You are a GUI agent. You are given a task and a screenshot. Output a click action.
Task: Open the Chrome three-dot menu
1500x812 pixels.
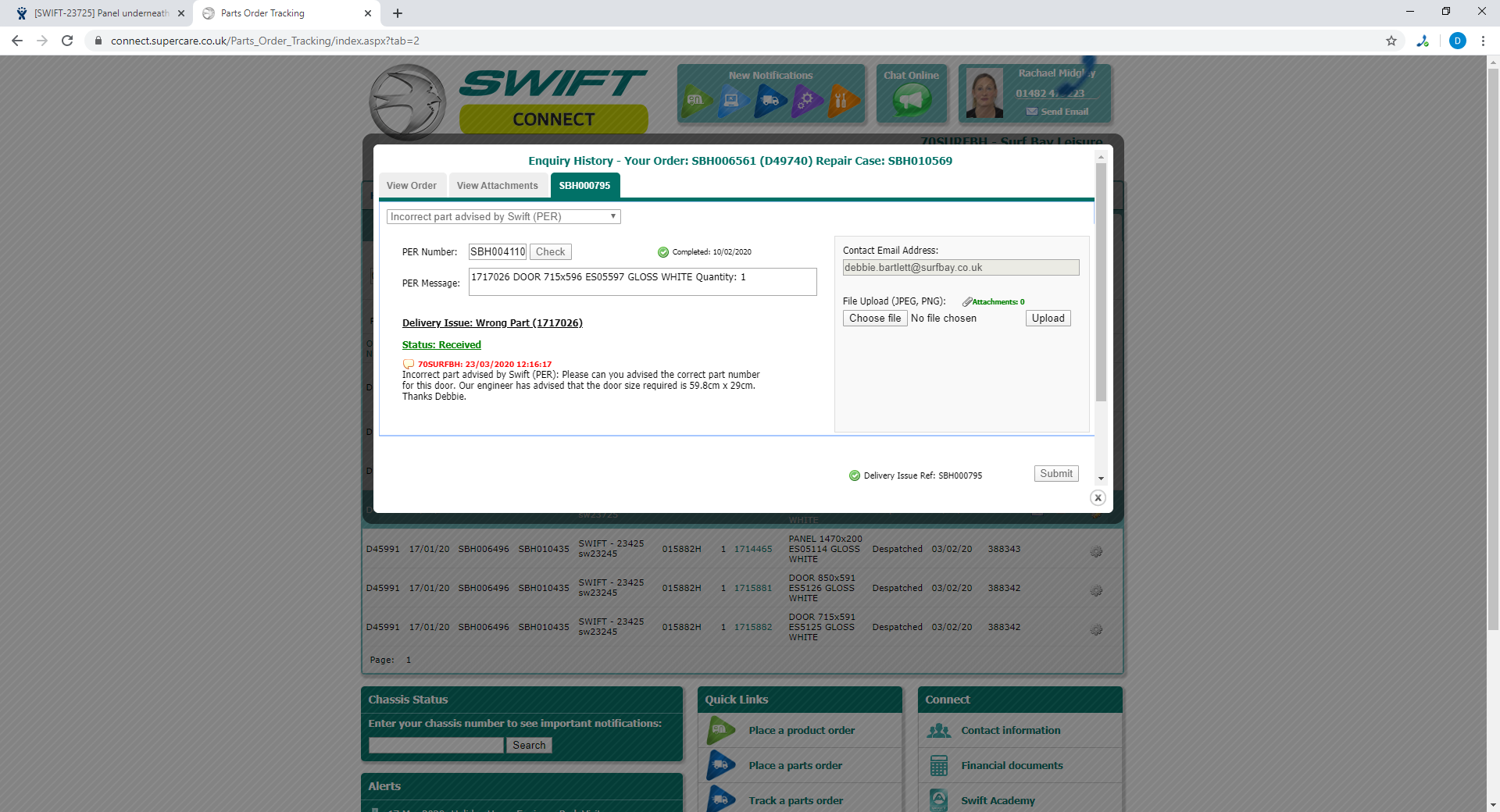1483,41
